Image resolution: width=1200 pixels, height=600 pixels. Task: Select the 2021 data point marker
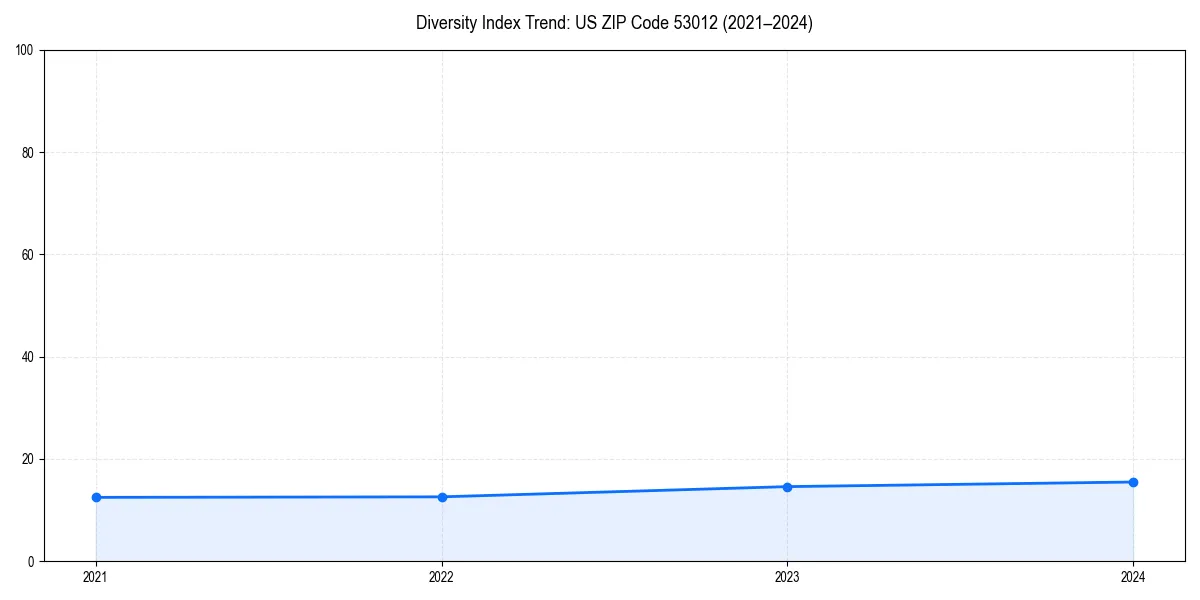tap(96, 496)
